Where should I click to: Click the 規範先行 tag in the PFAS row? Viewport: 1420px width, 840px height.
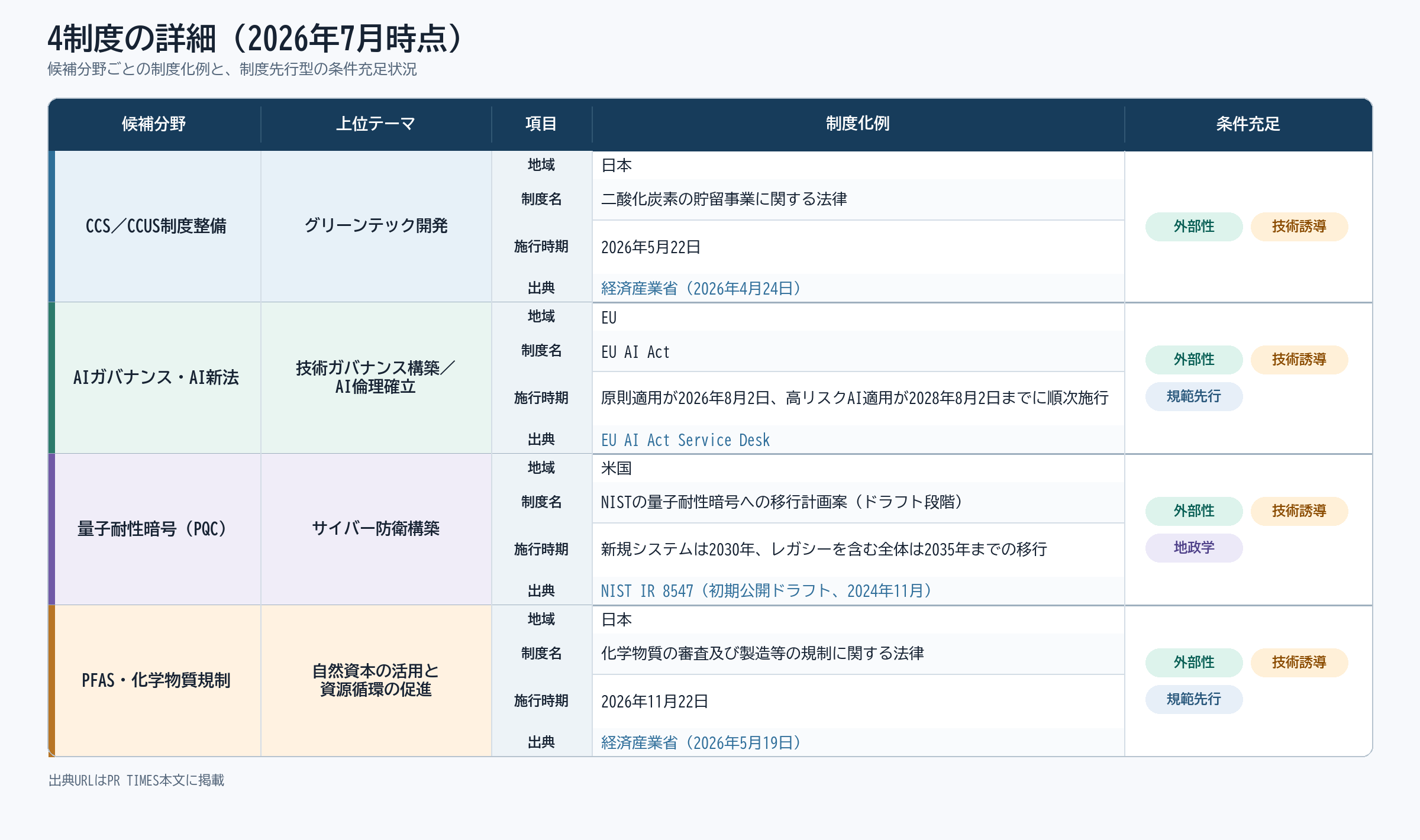click(x=1194, y=699)
